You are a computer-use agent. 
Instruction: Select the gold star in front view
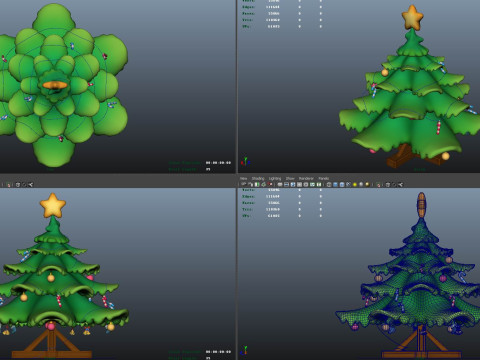53,205
